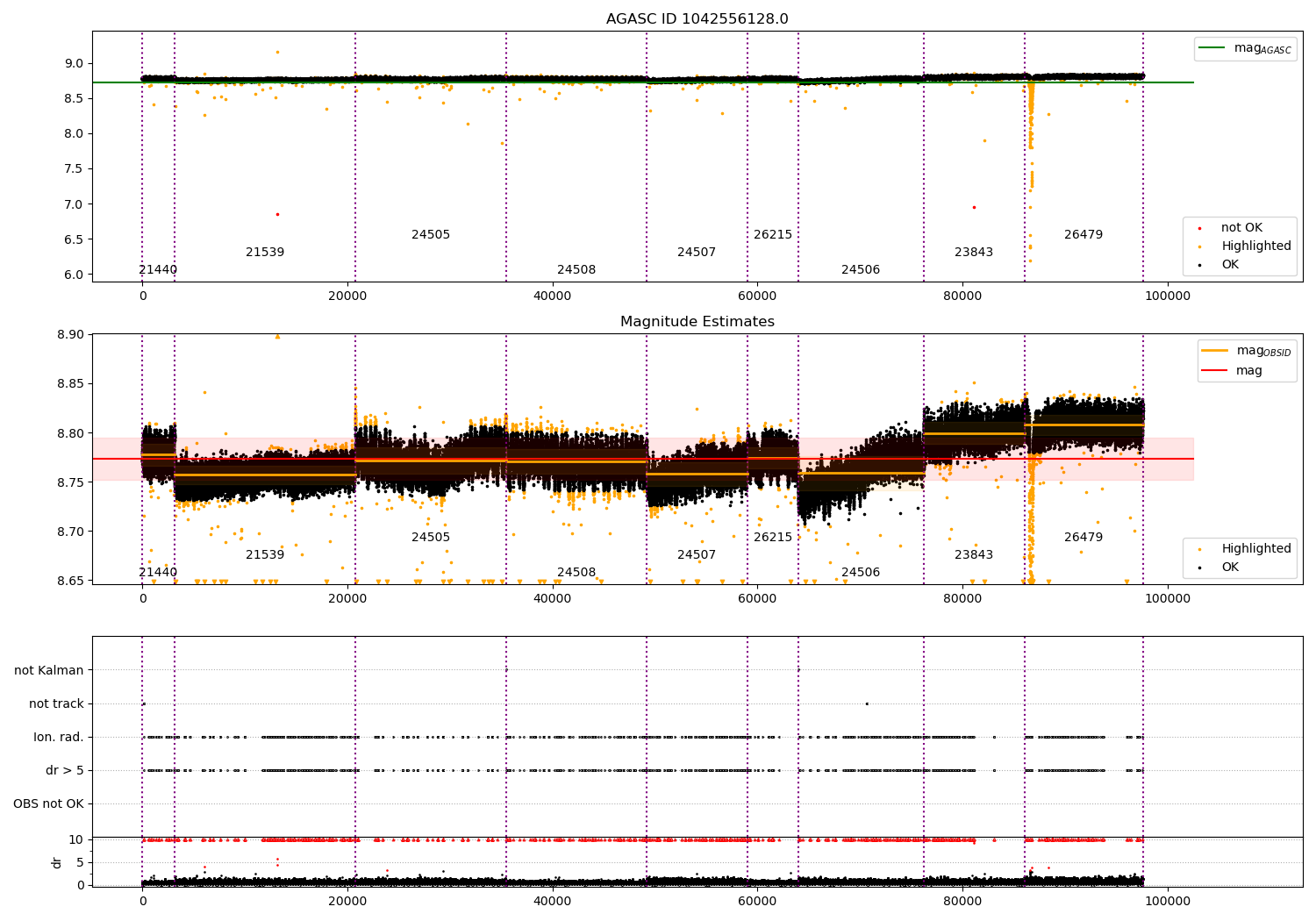The image size is (1316, 921).
Task: Click x-axis tick 60000 in the bottom plot
Action: (x=757, y=901)
